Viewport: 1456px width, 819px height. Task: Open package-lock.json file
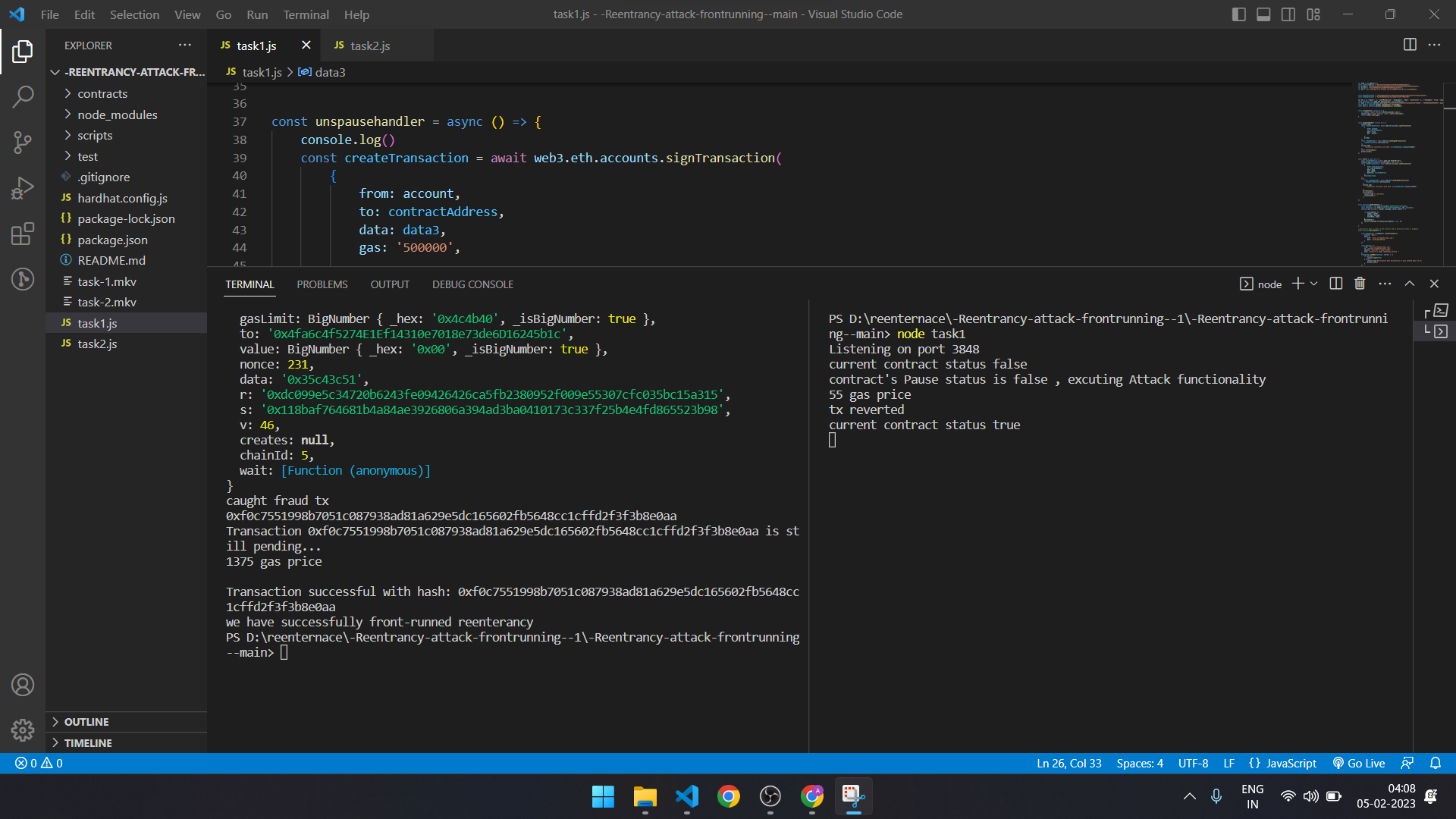tap(126, 218)
